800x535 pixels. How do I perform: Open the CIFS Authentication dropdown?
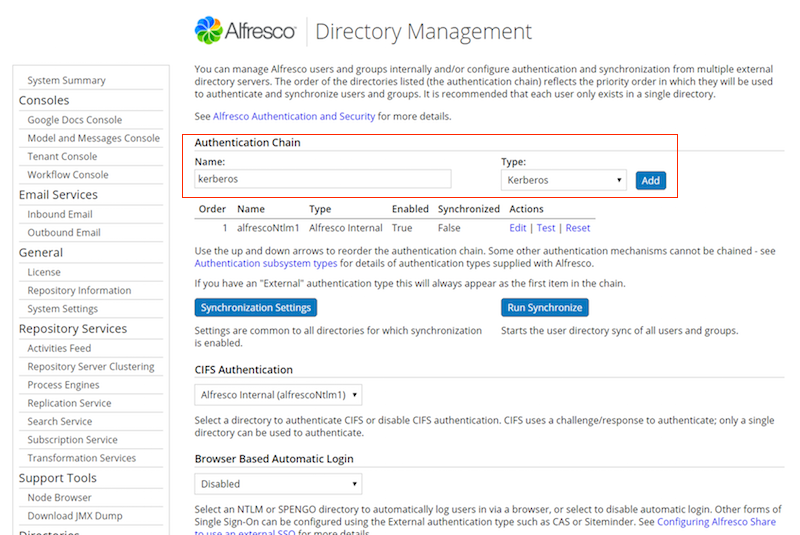pos(278,395)
